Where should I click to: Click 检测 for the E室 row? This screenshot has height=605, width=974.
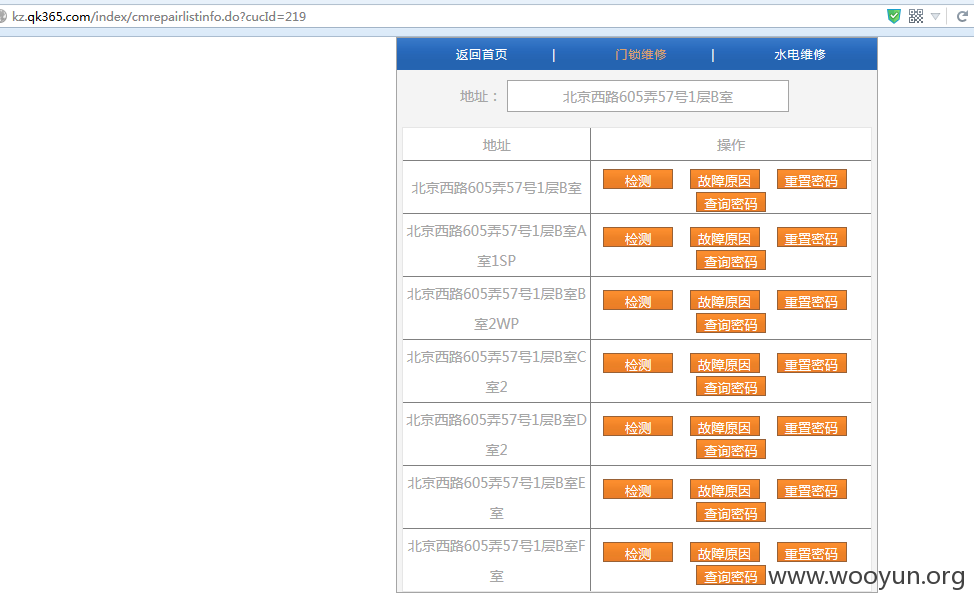point(638,489)
